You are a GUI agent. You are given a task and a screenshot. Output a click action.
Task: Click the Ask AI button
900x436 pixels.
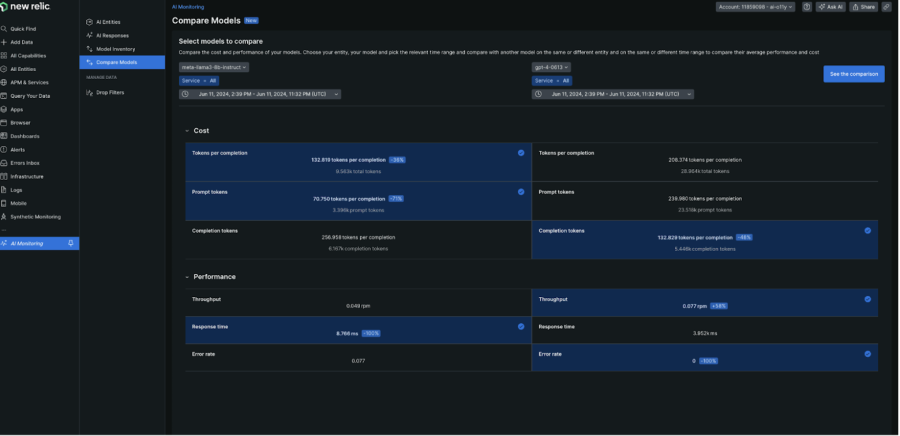830,7
